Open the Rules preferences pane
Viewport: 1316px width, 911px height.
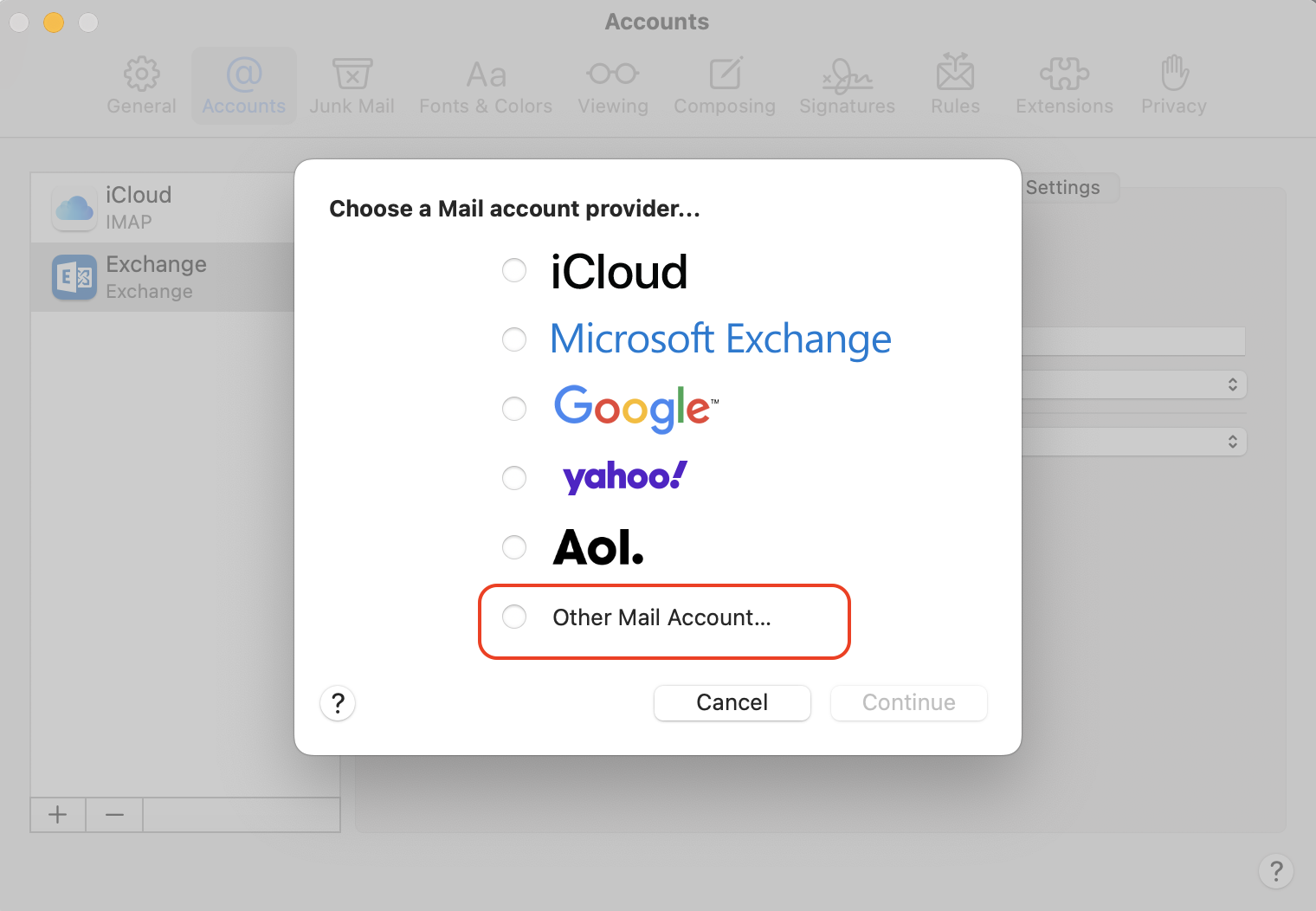tap(955, 86)
